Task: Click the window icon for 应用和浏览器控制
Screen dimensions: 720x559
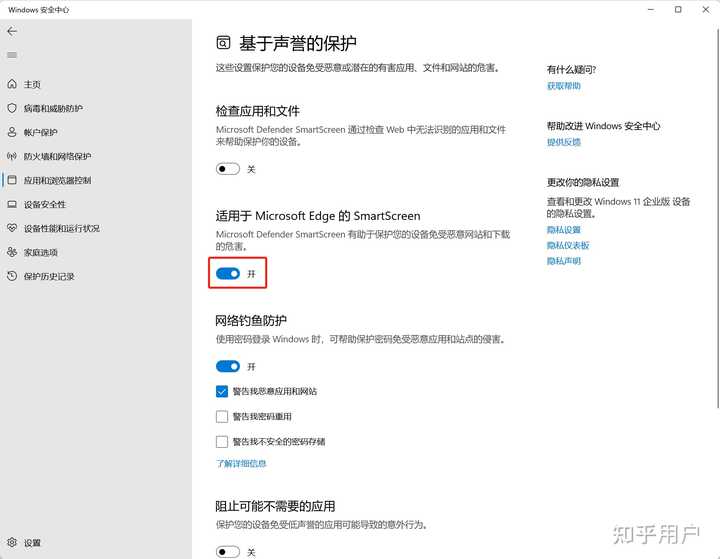Action: (12, 180)
